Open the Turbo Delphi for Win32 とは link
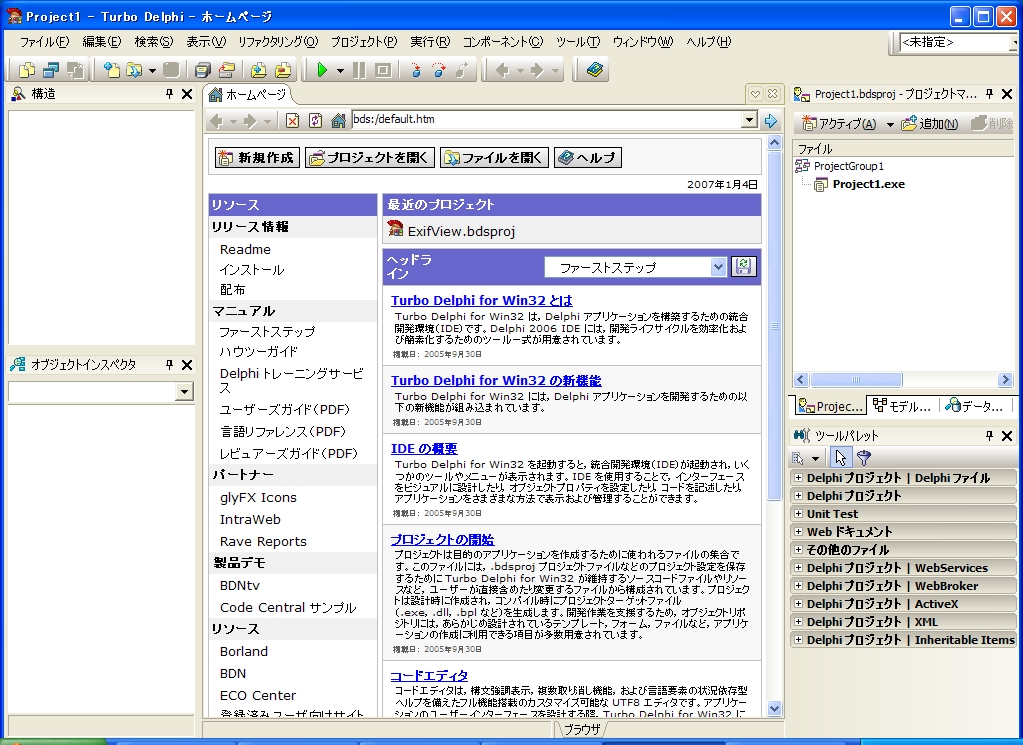Viewport: 1023px width, 745px height. click(482, 300)
